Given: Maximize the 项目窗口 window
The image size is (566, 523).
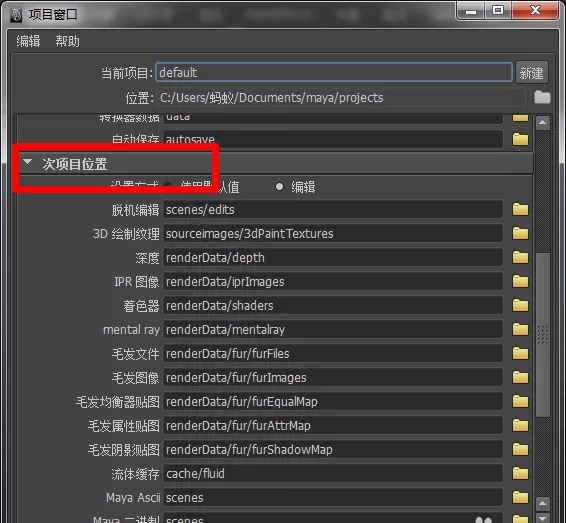Looking at the screenshot, I should (498, 10).
